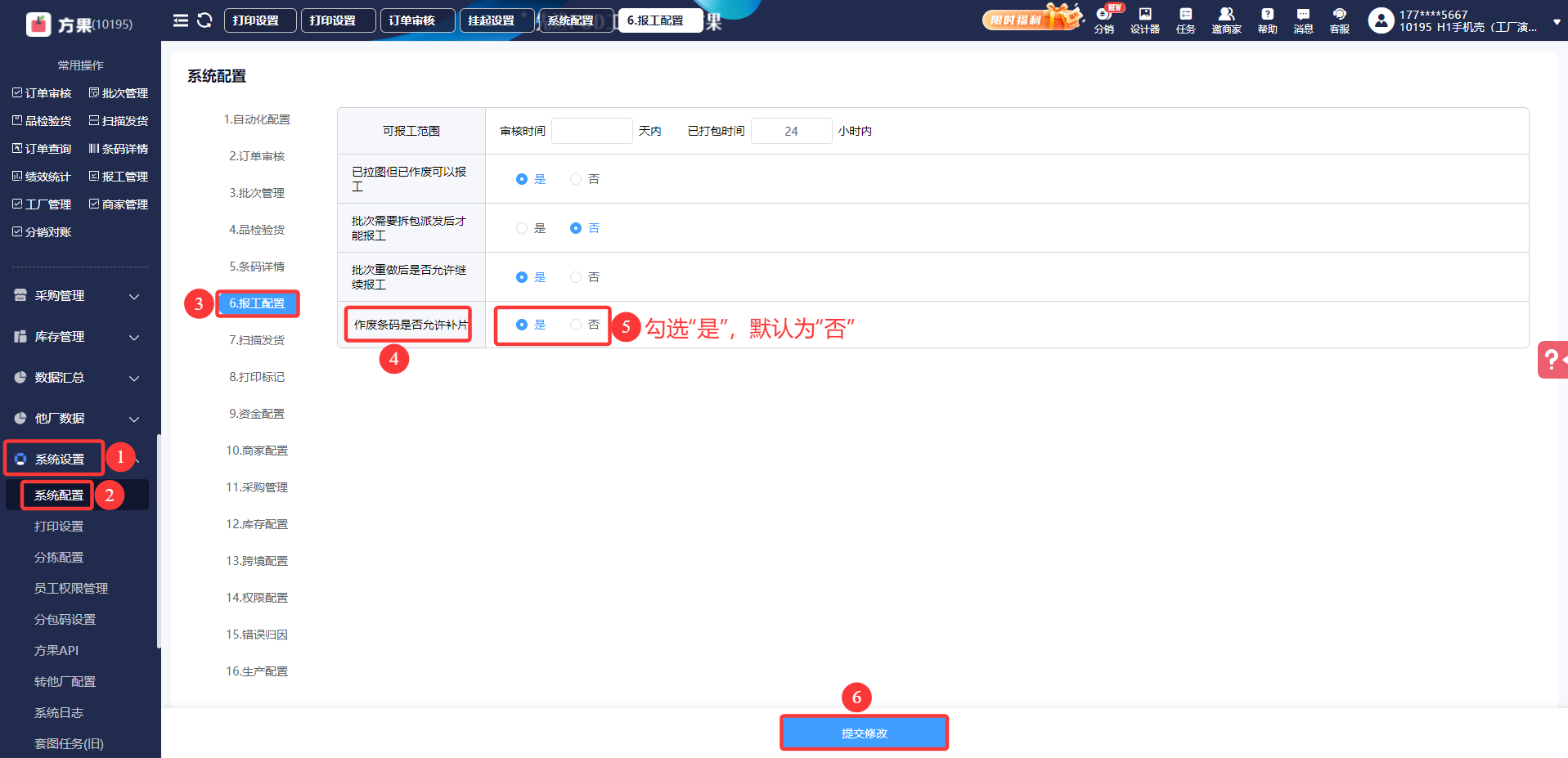
Task: Open 批次管理 shortcut
Action: [x=119, y=93]
